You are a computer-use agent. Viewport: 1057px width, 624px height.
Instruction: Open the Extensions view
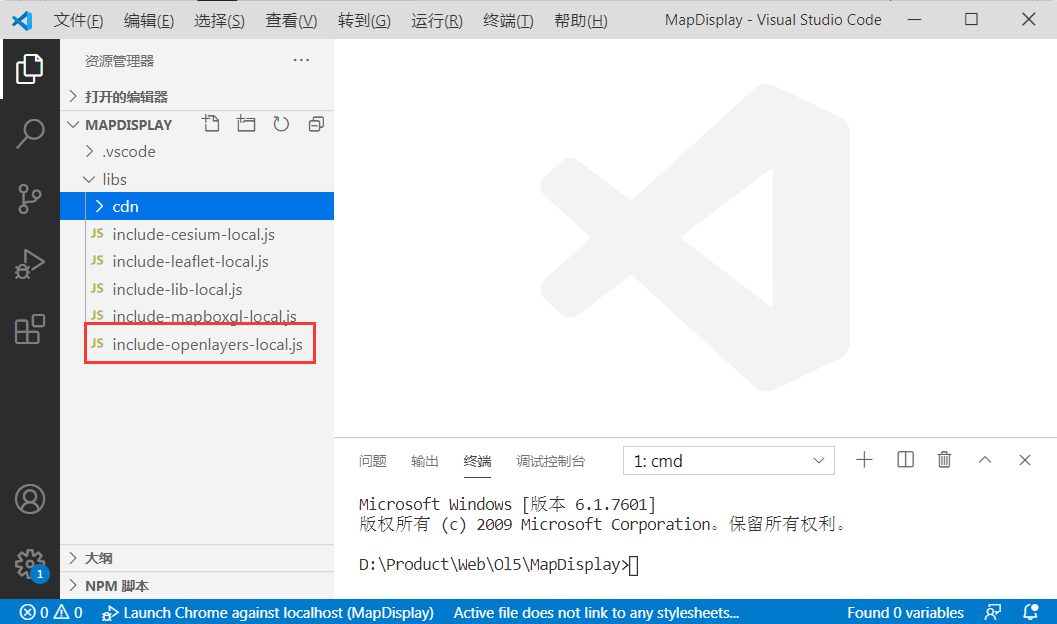click(x=30, y=330)
